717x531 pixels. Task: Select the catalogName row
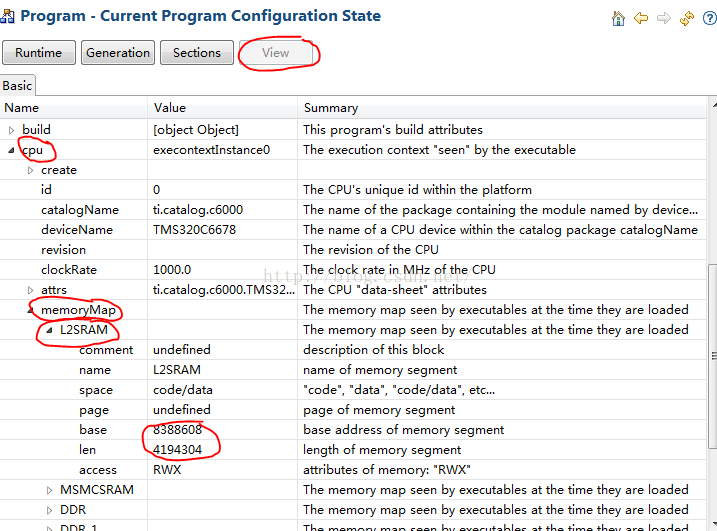(353, 210)
